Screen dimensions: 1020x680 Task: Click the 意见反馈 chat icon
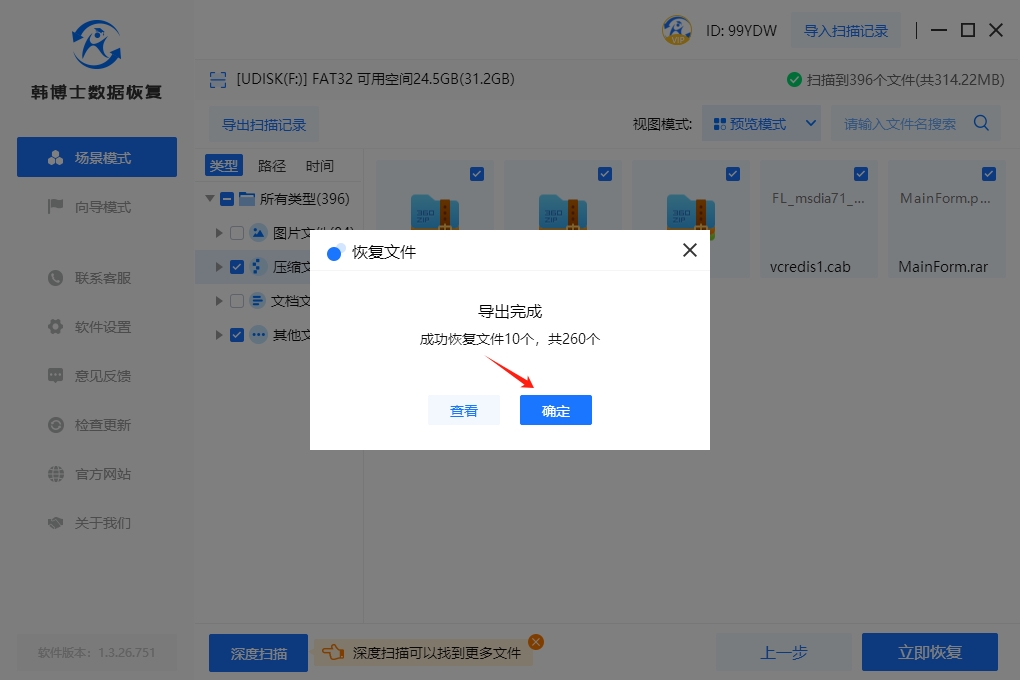(x=56, y=376)
